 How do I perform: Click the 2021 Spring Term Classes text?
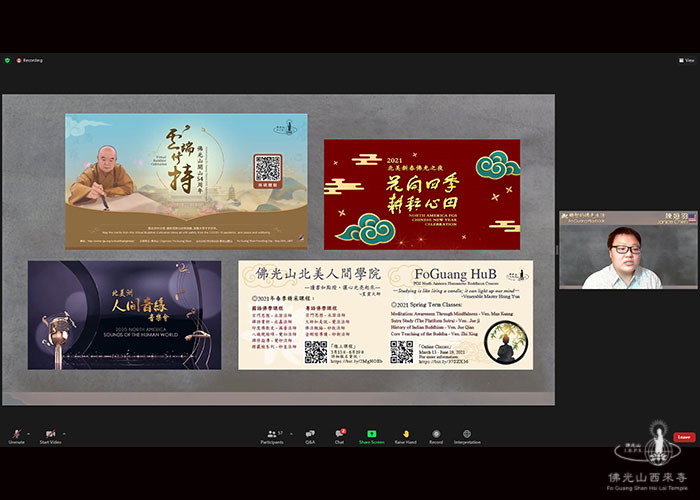[426, 304]
